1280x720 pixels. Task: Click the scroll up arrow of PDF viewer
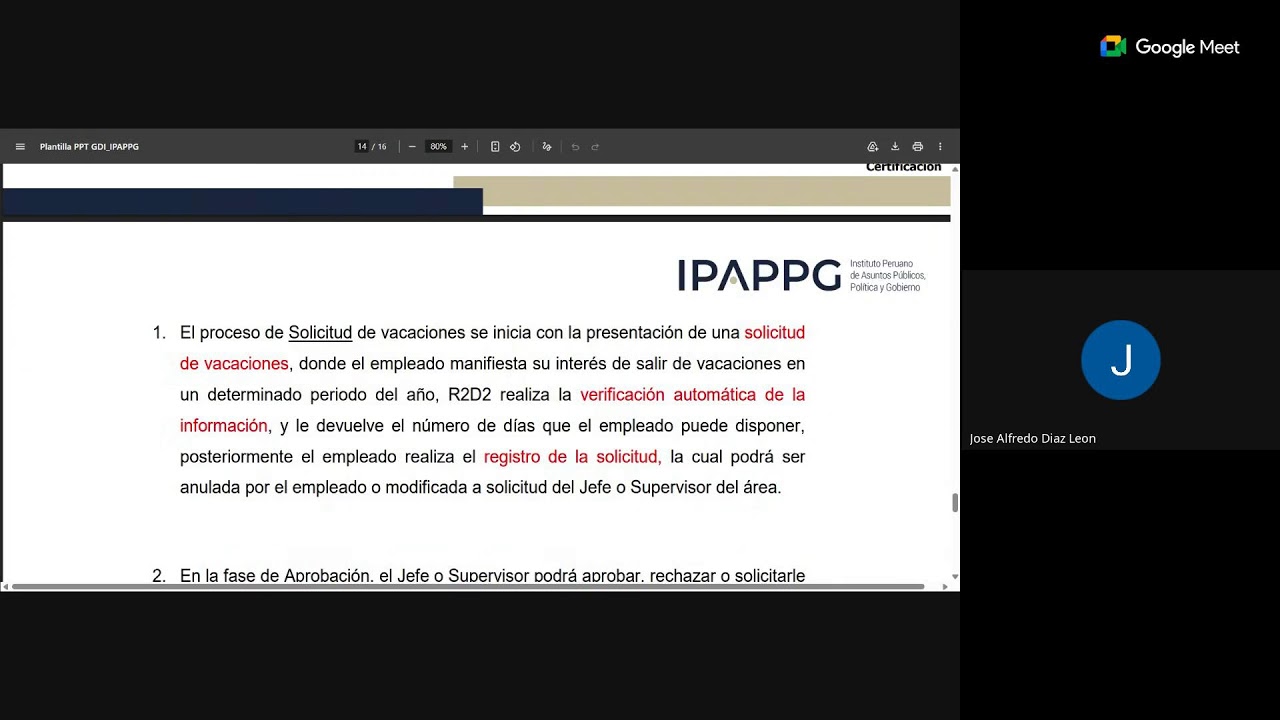[955, 170]
